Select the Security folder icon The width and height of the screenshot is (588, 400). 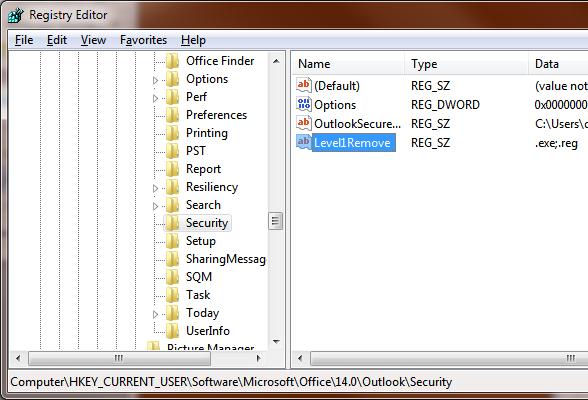173,223
